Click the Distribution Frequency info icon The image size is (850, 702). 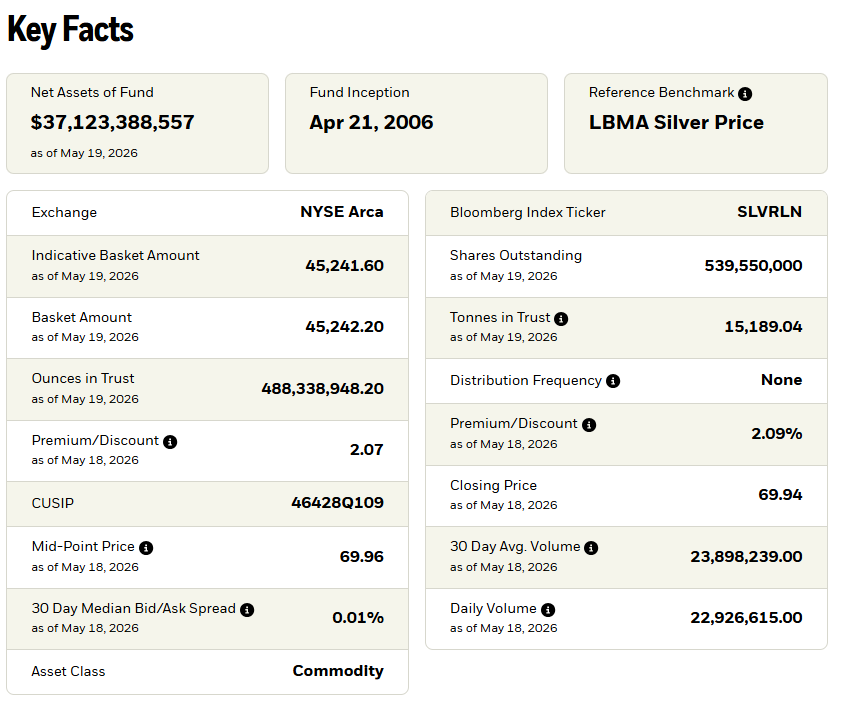(613, 381)
